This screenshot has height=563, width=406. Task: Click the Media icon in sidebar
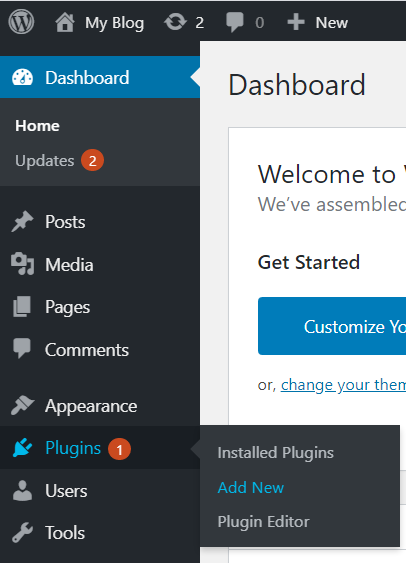22,264
